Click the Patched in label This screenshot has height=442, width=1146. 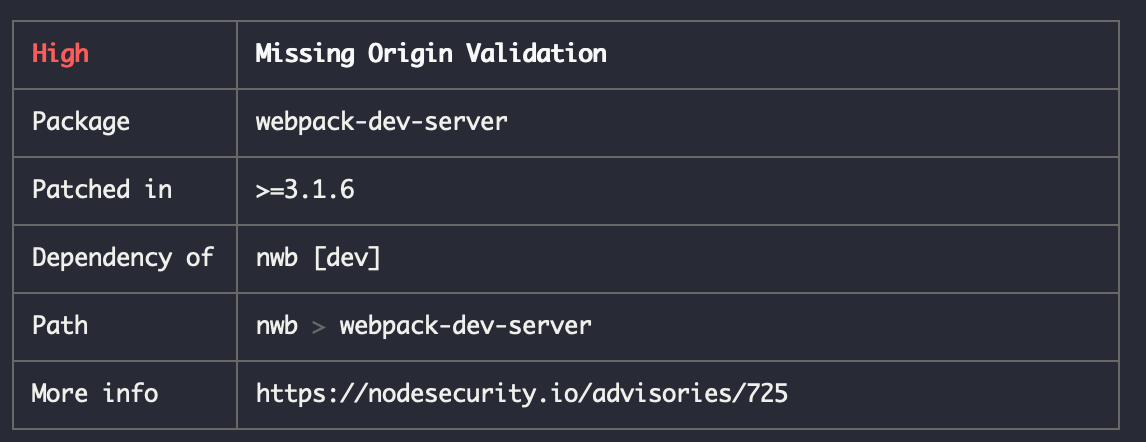coord(102,189)
